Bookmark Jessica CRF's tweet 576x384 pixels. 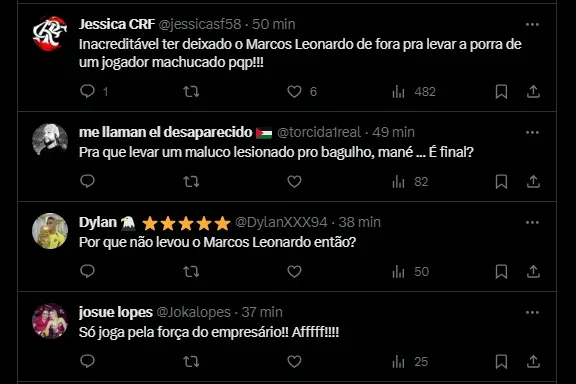(501, 91)
